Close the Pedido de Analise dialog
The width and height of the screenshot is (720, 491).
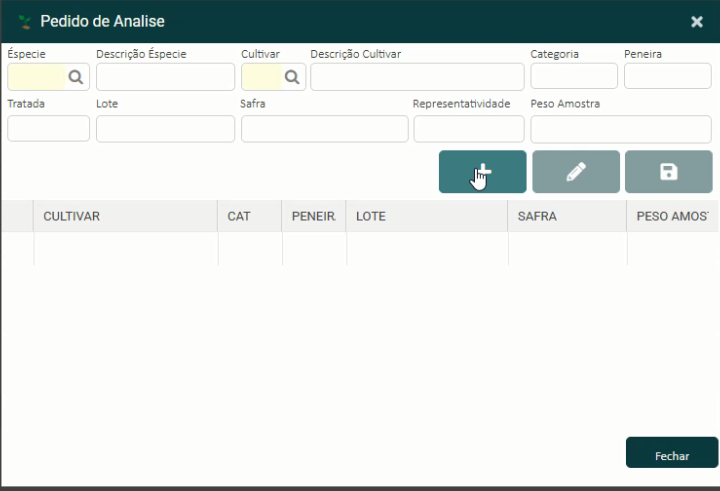coord(697,21)
